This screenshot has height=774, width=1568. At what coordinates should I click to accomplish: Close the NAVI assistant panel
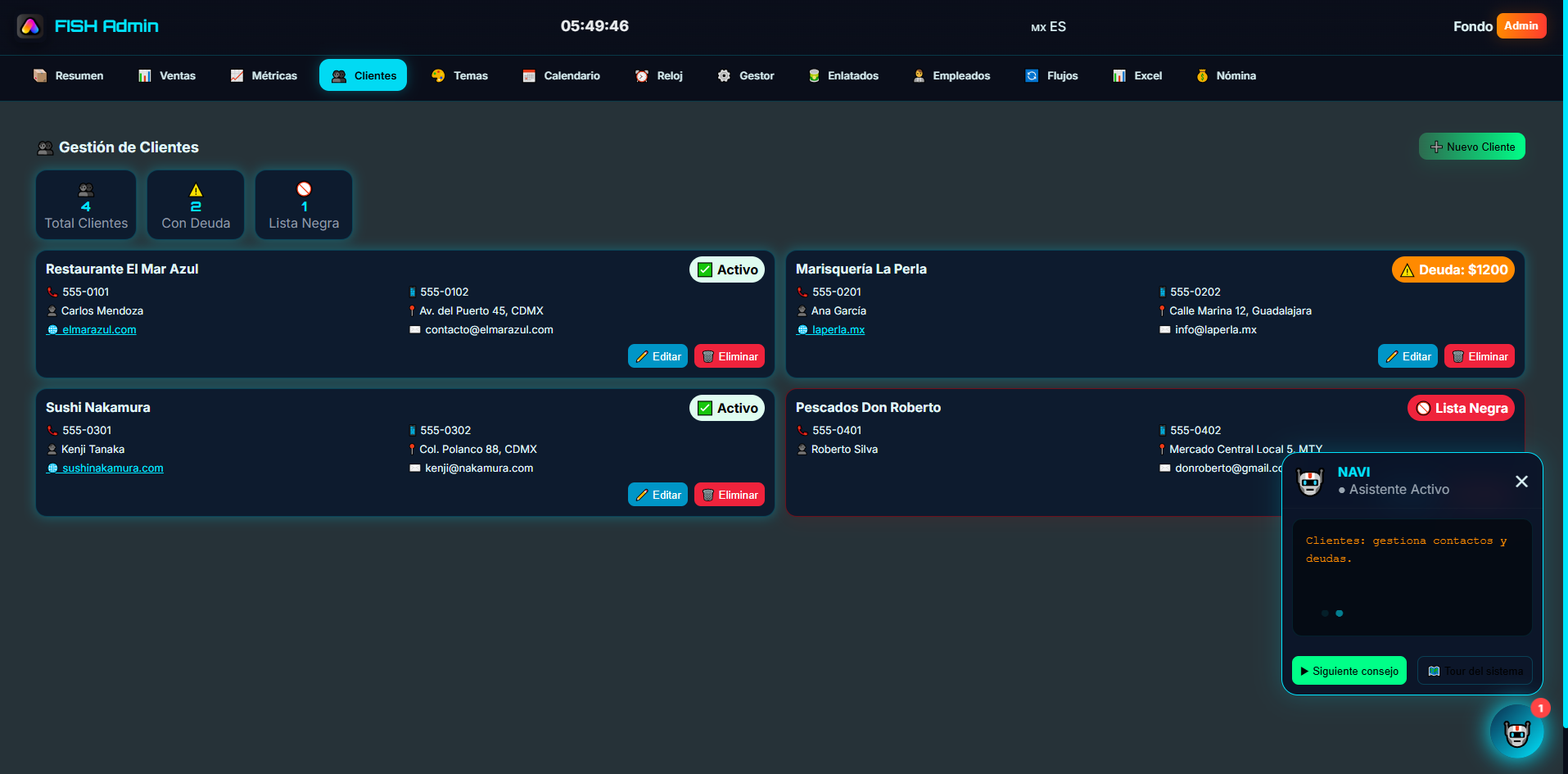coord(1521,482)
